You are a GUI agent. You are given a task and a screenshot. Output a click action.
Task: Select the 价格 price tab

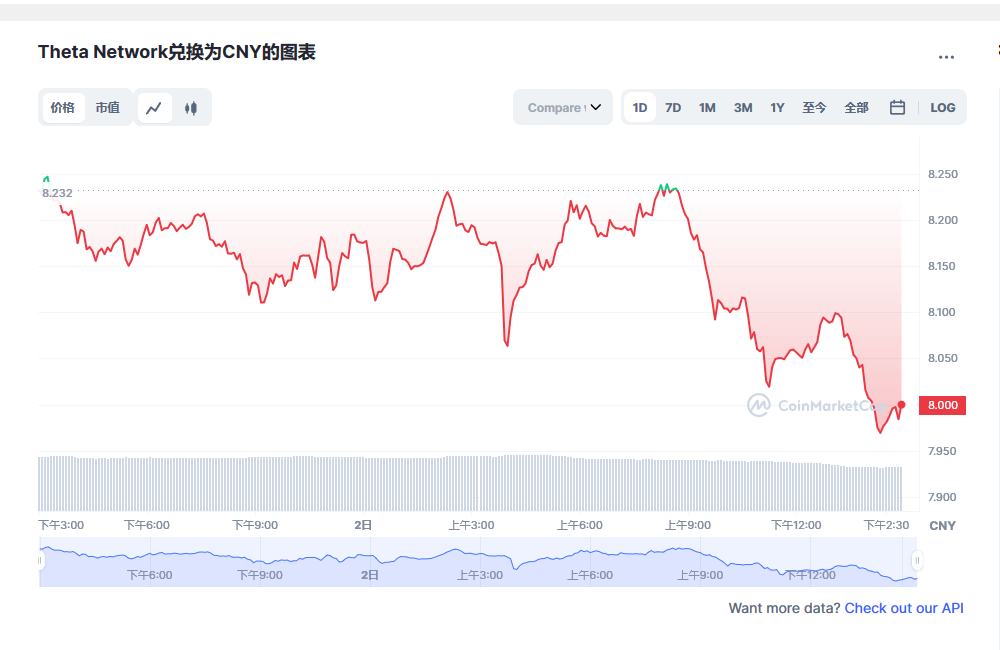point(63,107)
